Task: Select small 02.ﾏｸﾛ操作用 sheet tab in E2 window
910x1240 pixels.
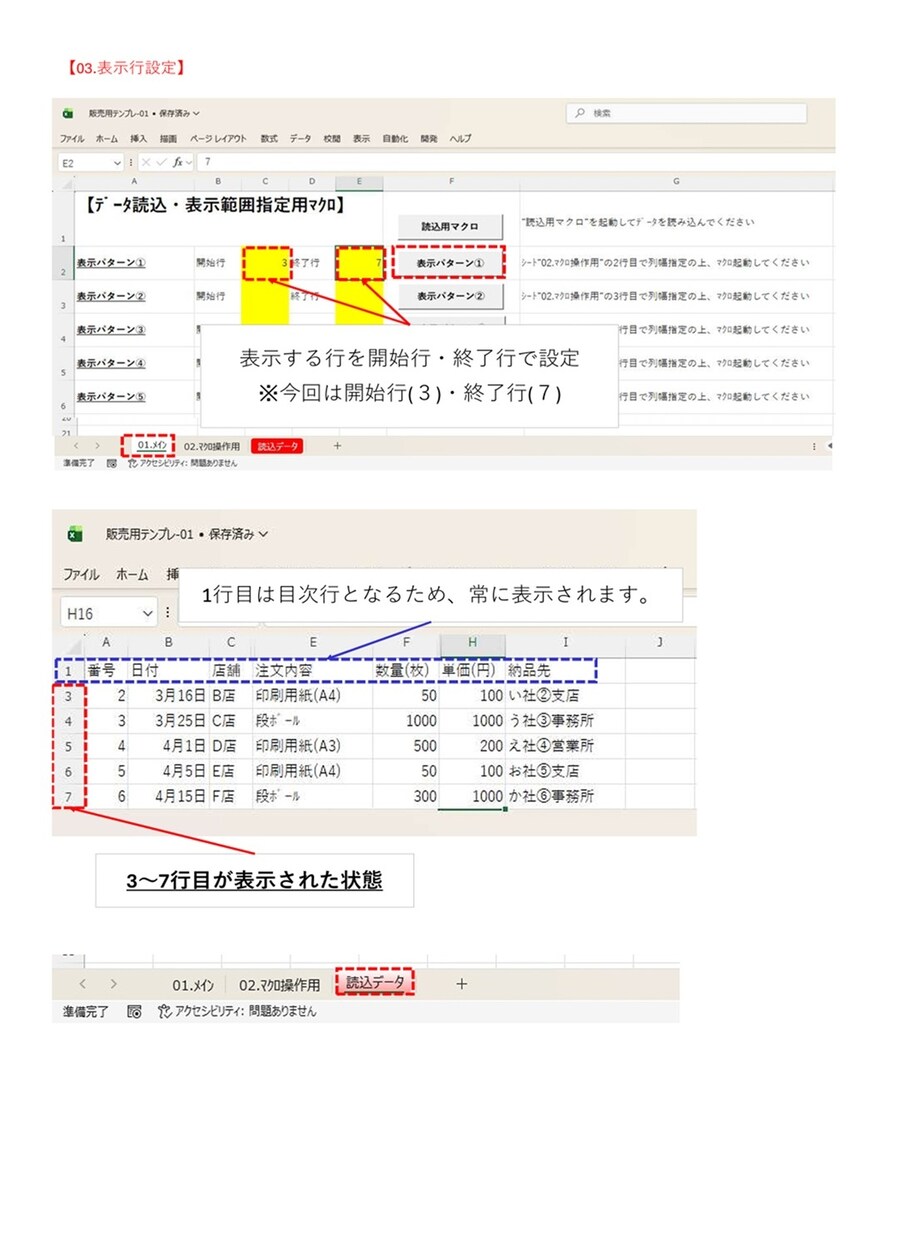Action: pyautogui.click(x=212, y=445)
